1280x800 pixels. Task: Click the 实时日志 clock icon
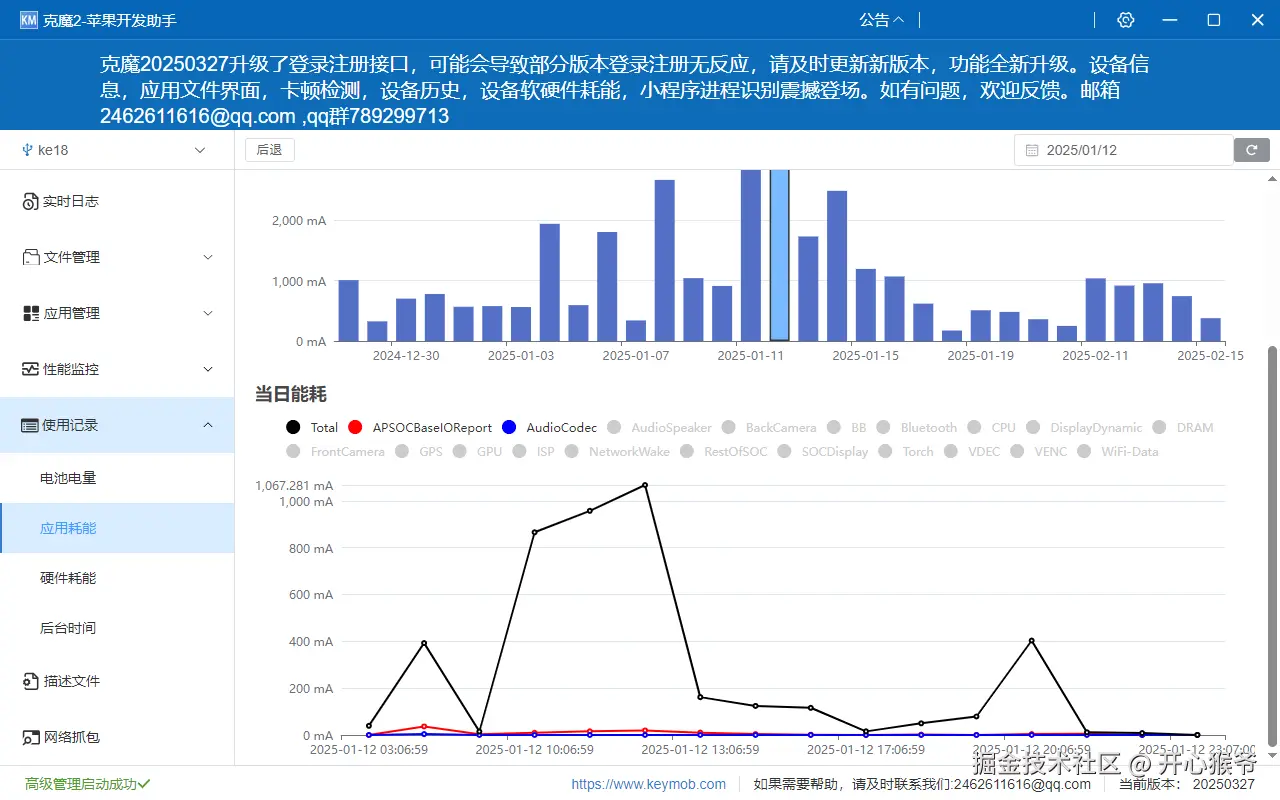coord(30,202)
